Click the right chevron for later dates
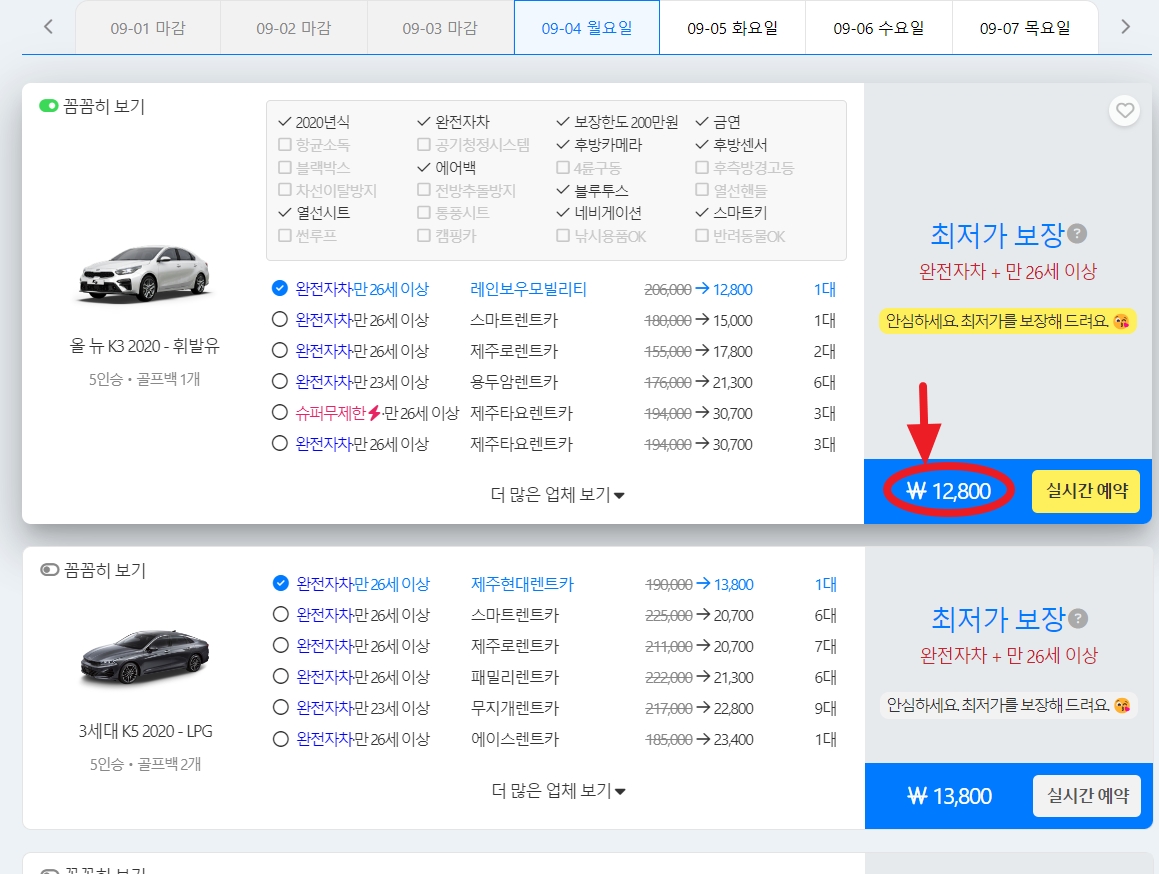This screenshot has height=874, width=1159. click(1126, 28)
